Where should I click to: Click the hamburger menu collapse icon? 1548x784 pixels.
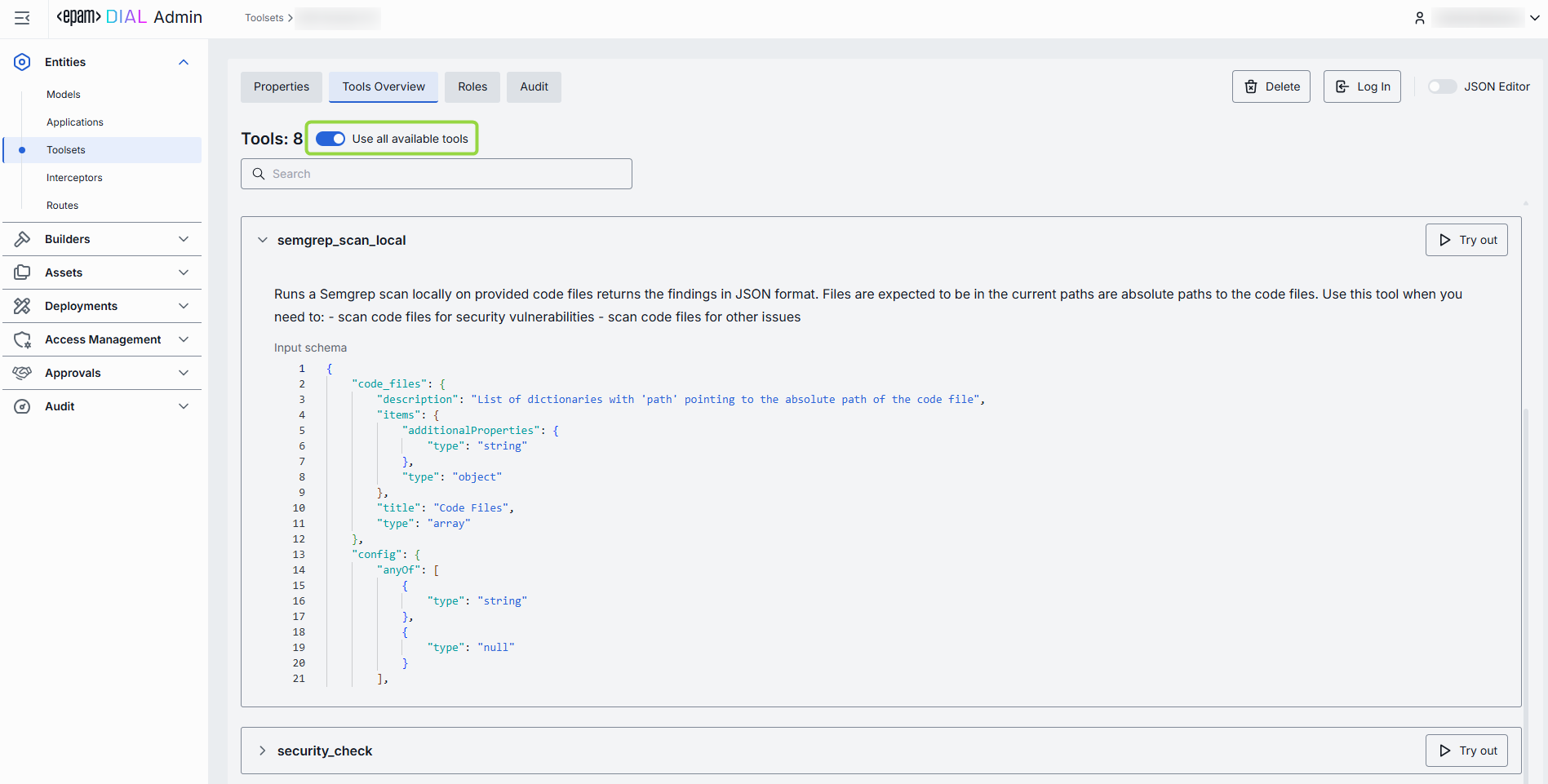pos(22,18)
